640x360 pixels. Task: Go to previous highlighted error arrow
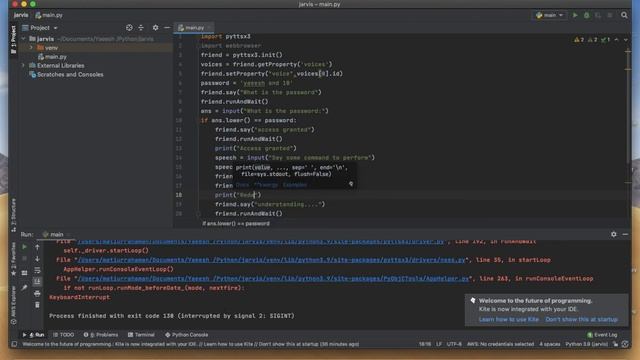coord(616,40)
